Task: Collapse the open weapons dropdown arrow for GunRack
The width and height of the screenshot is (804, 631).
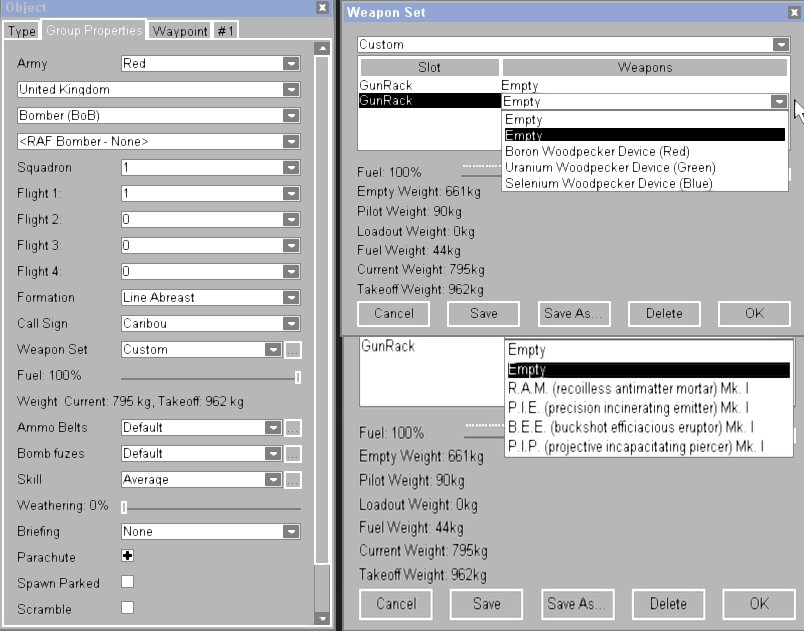Action: coord(779,101)
